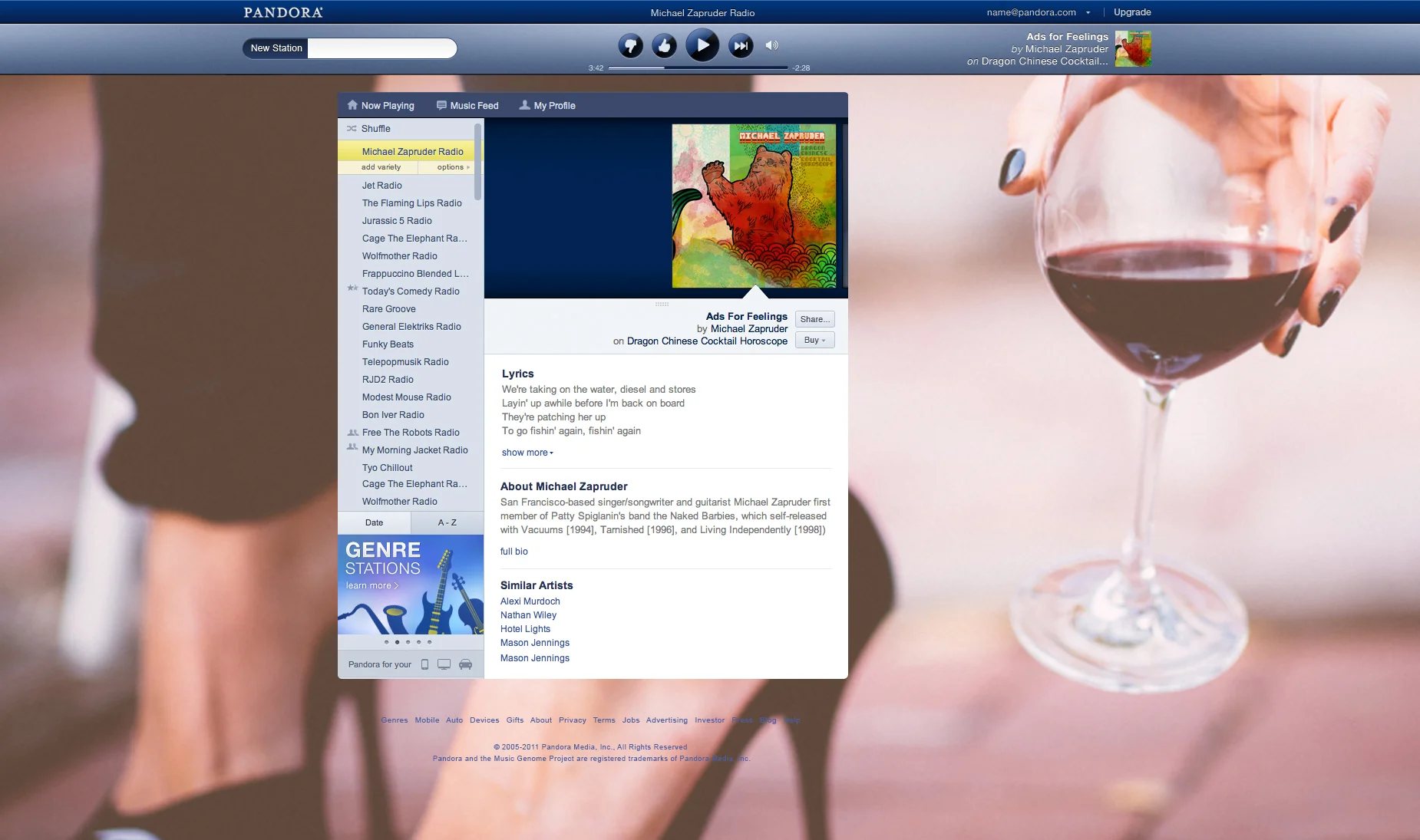Click the large album cover art
The width and height of the screenshot is (1420, 840).
click(x=754, y=206)
